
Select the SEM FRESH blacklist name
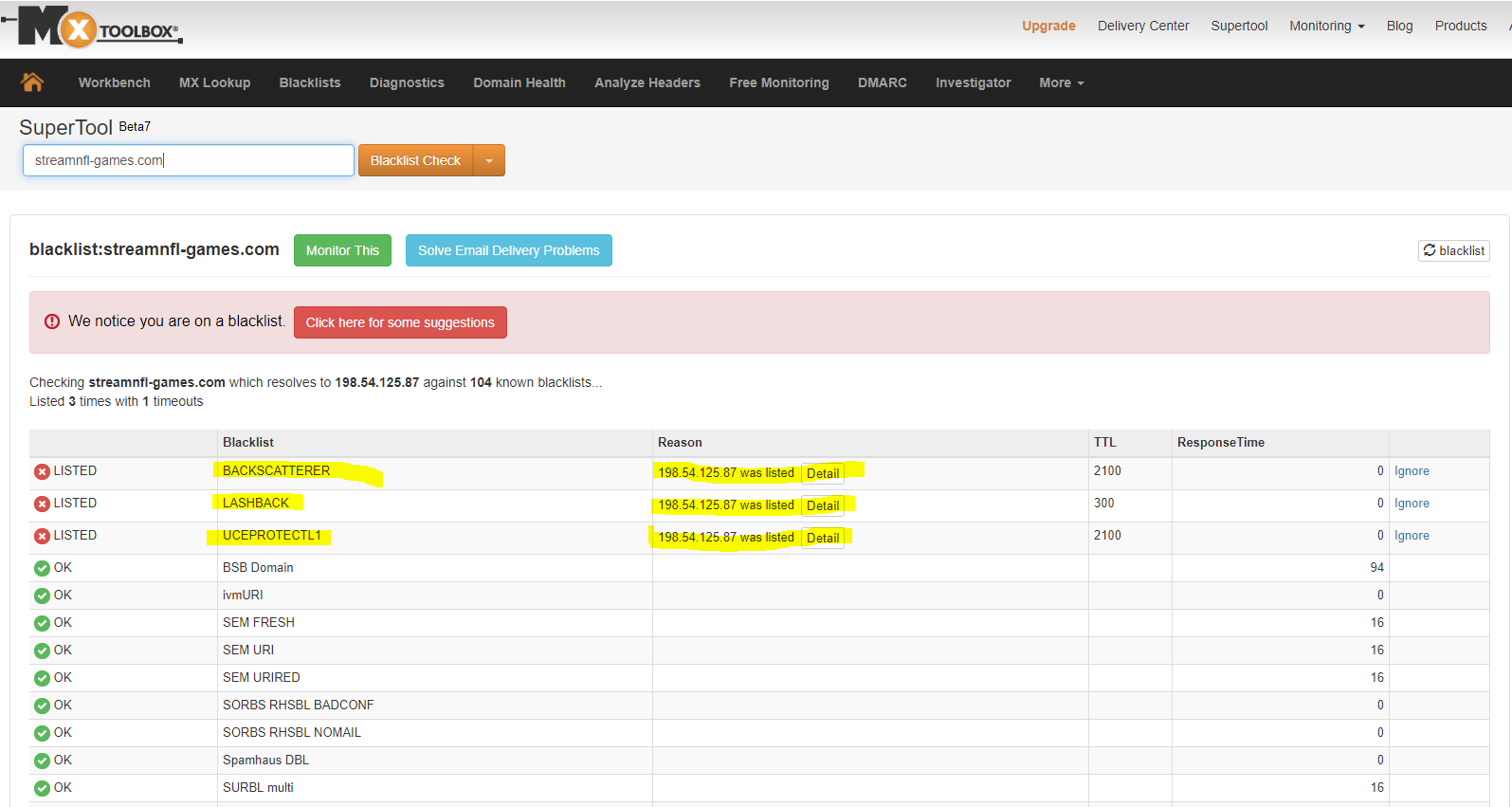coord(259,622)
